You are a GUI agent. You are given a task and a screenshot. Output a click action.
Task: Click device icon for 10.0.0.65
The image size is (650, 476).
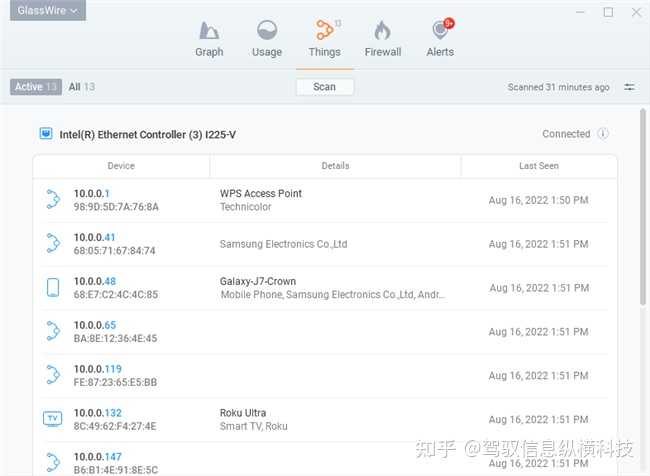point(53,331)
